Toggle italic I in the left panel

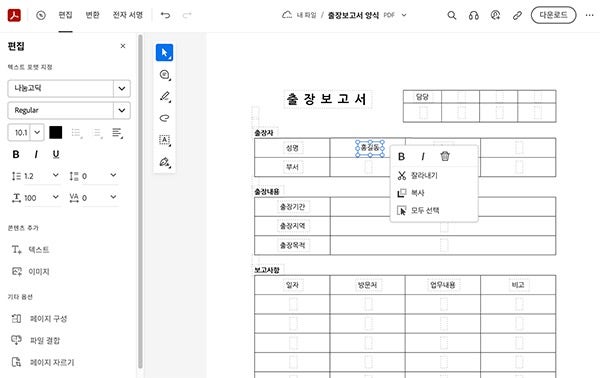[x=36, y=154]
